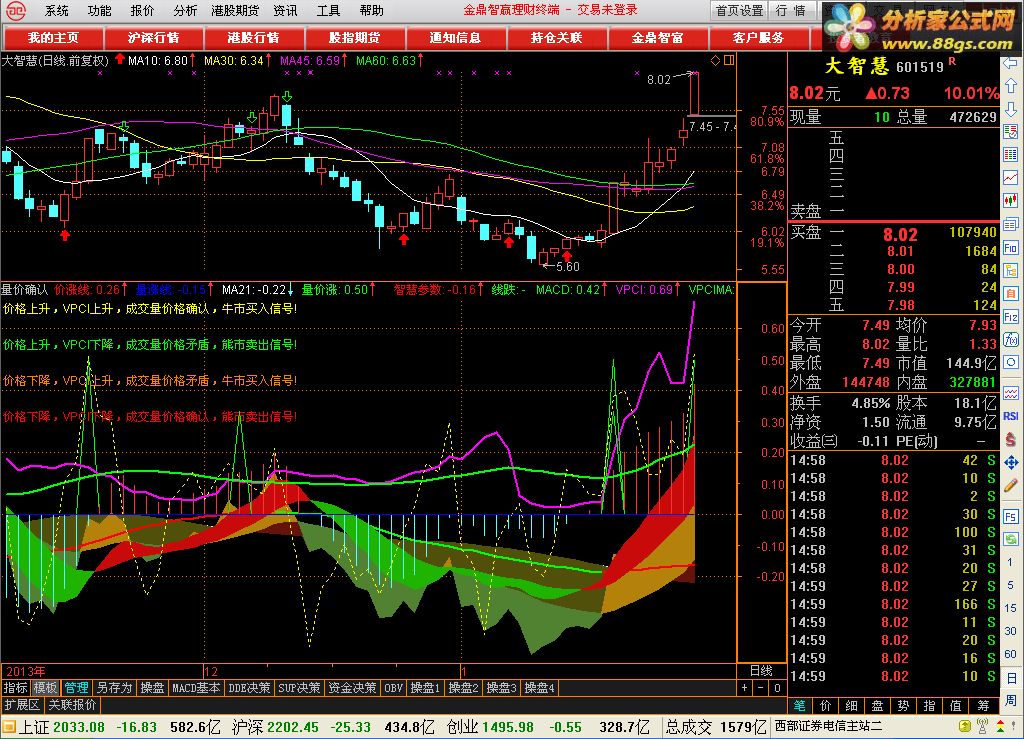
Task: Open the 报价 menu
Action: [x=142, y=10]
